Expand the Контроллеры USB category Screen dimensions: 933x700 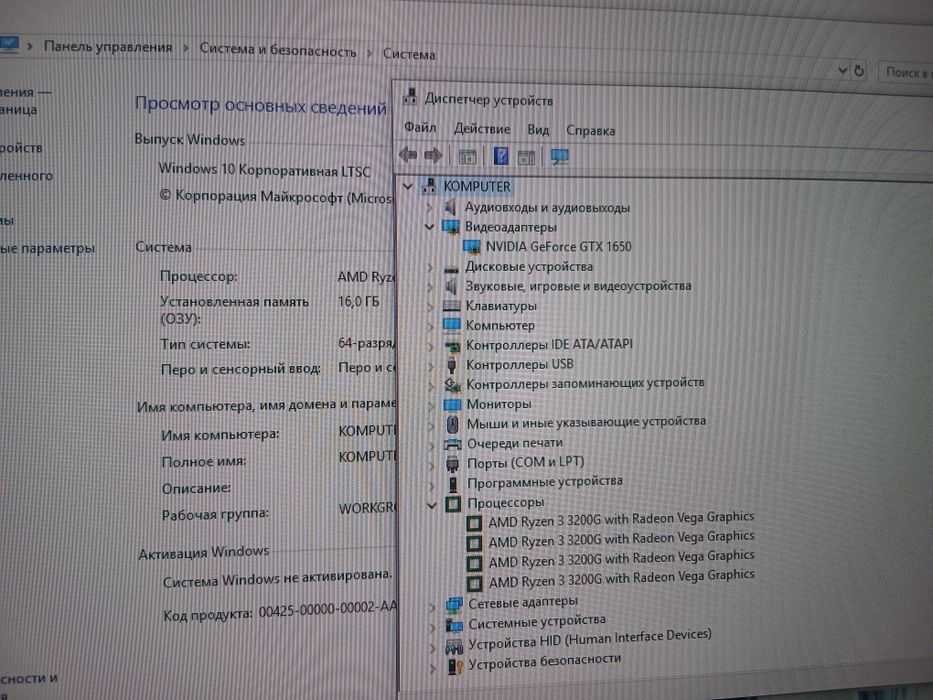pyautogui.click(x=431, y=366)
